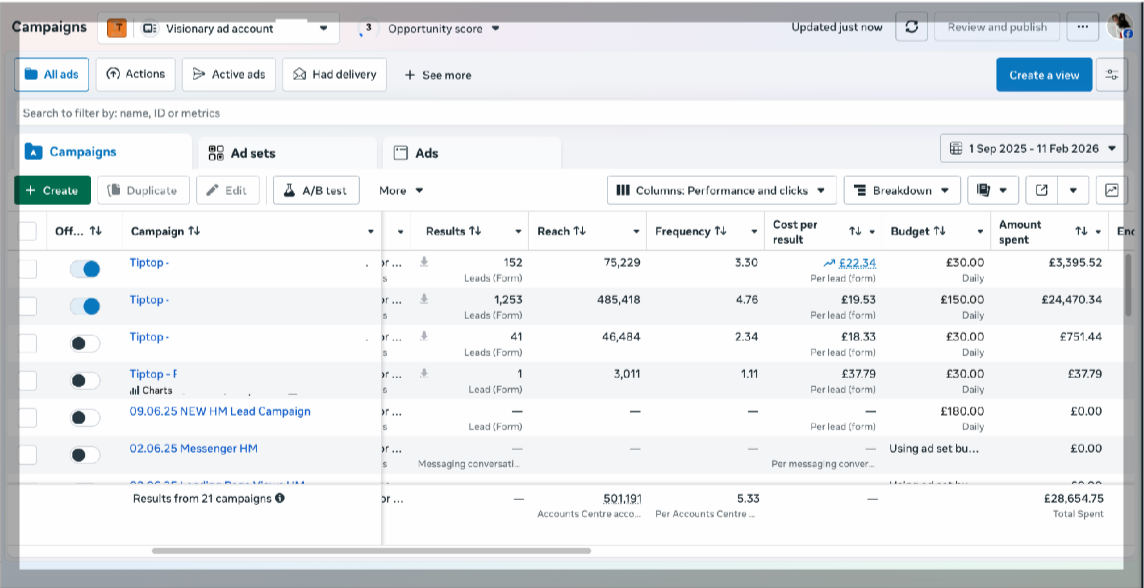The image size is (1144, 588).
Task: Click the horizontal scrollbar below the table
Action: (370, 550)
